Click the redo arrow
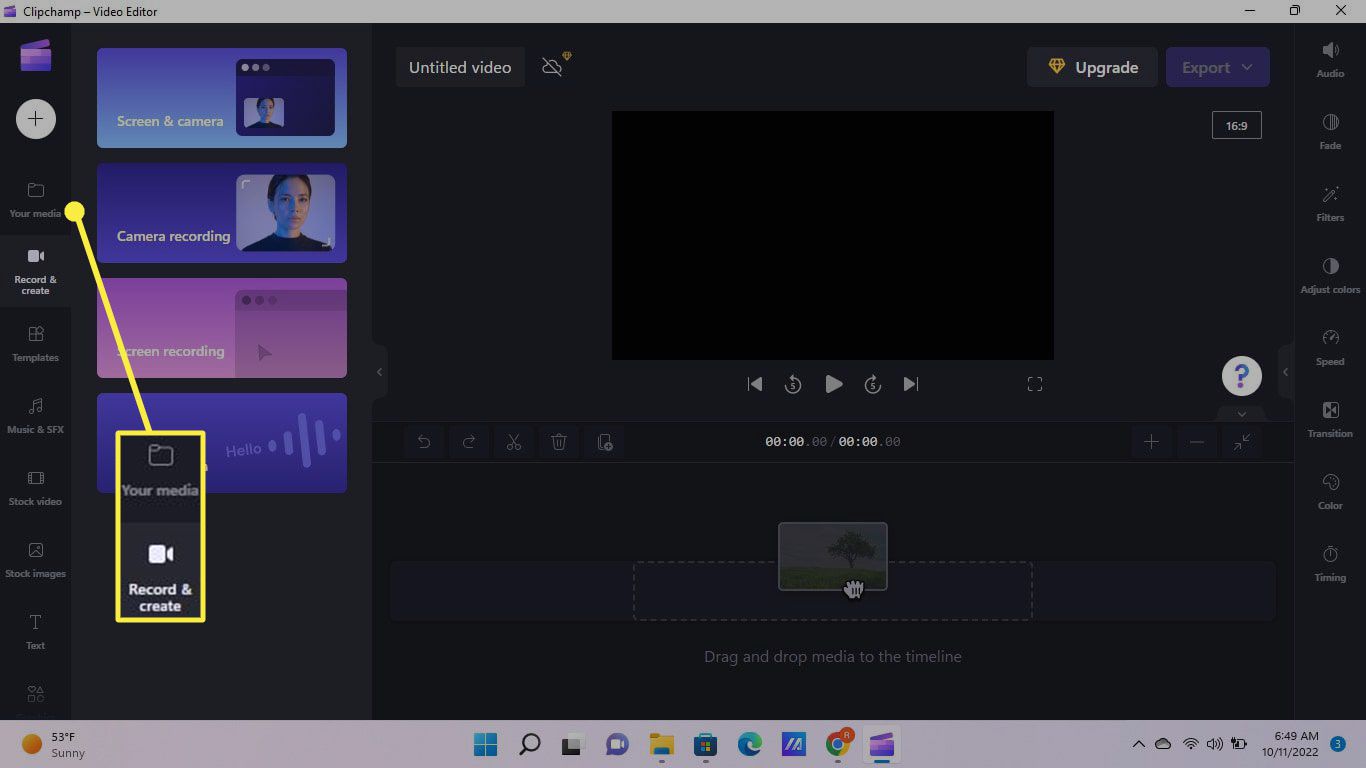The height and width of the screenshot is (768, 1366). coord(469,442)
